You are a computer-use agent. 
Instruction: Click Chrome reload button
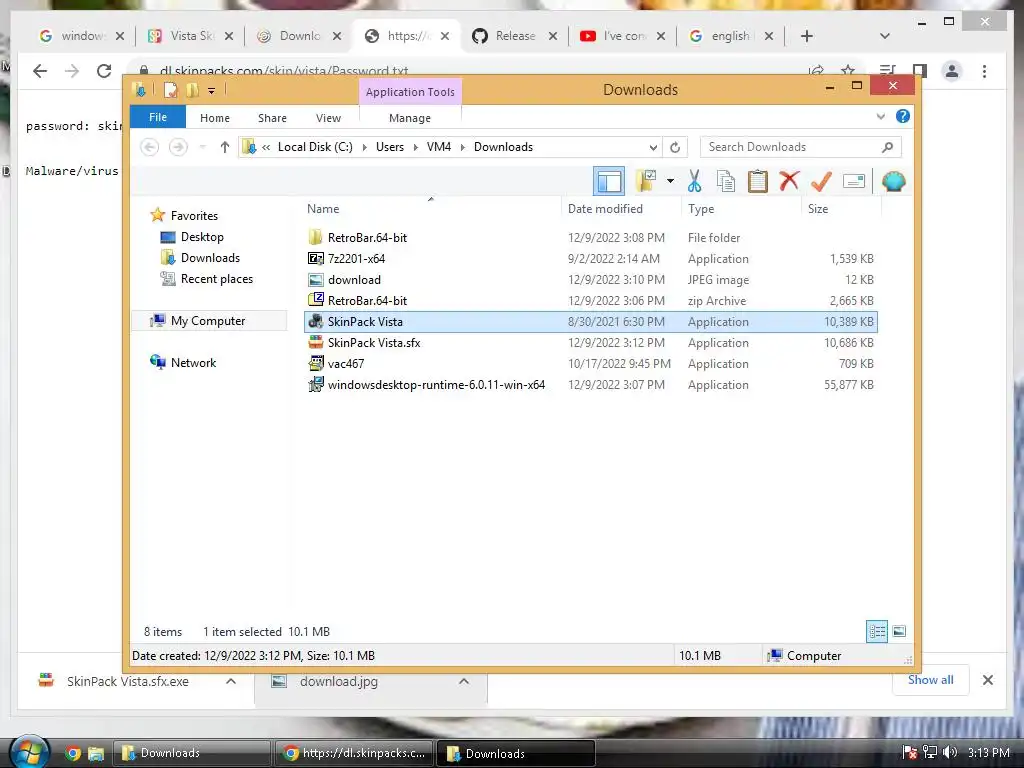click(x=104, y=71)
